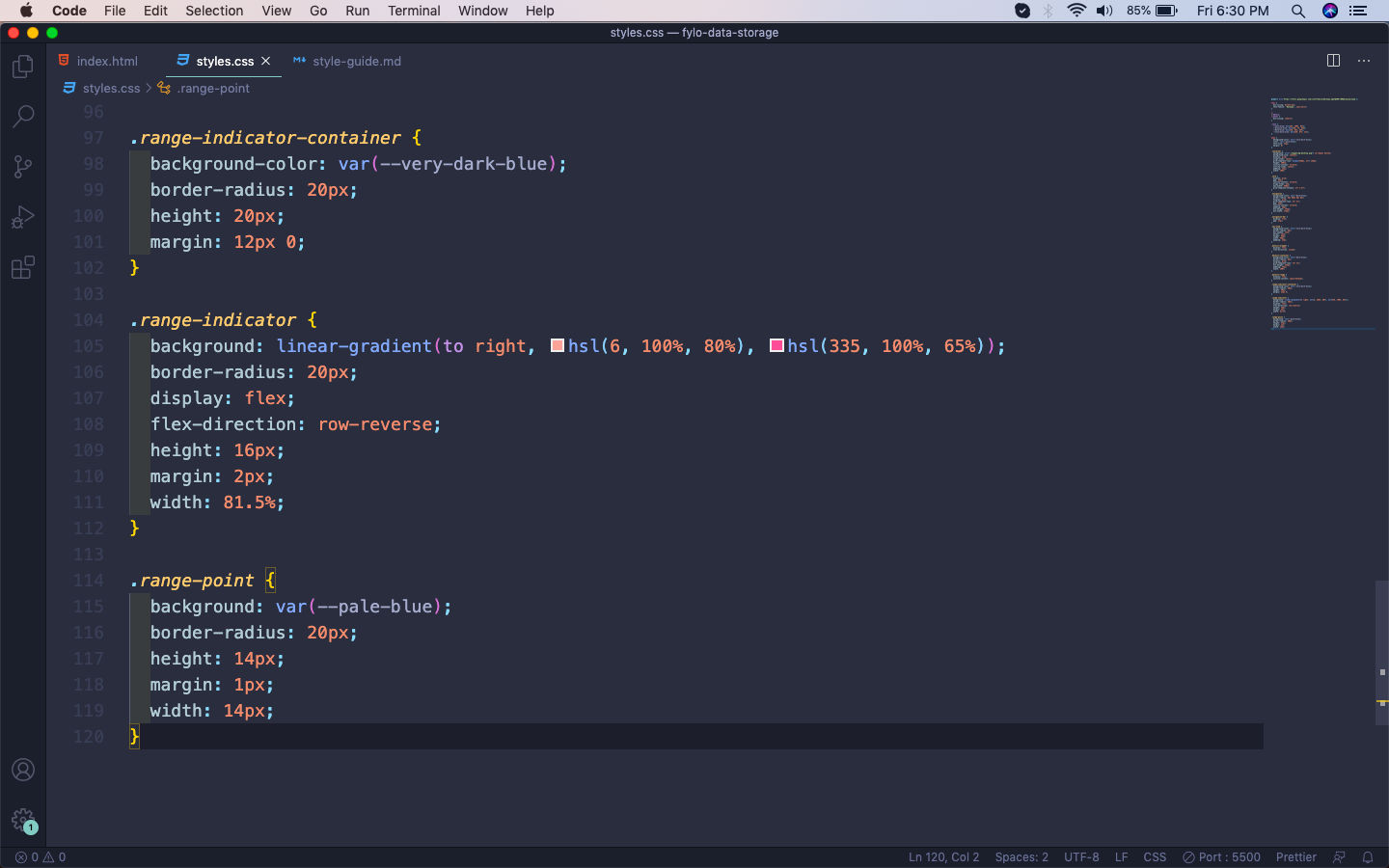Open the Accounts menu icon

click(x=23, y=770)
